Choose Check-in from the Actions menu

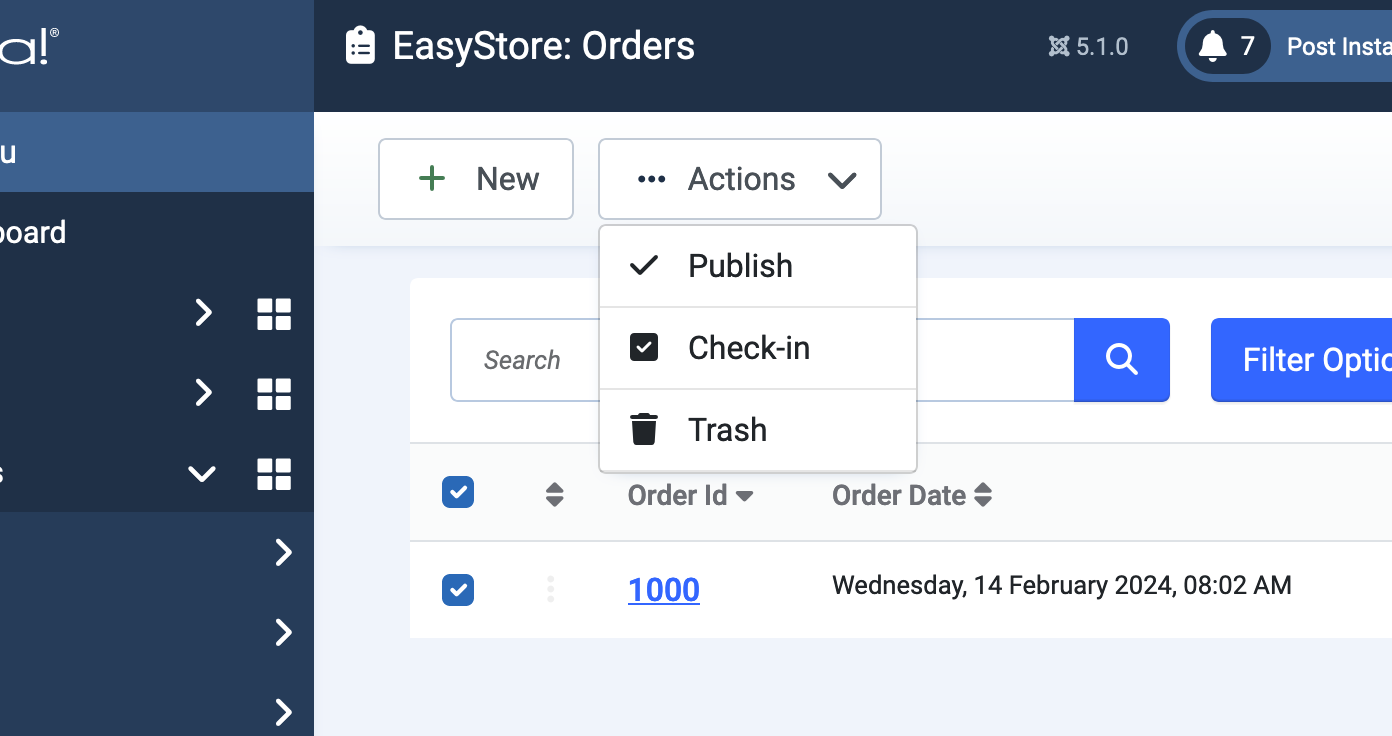coord(749,347)
